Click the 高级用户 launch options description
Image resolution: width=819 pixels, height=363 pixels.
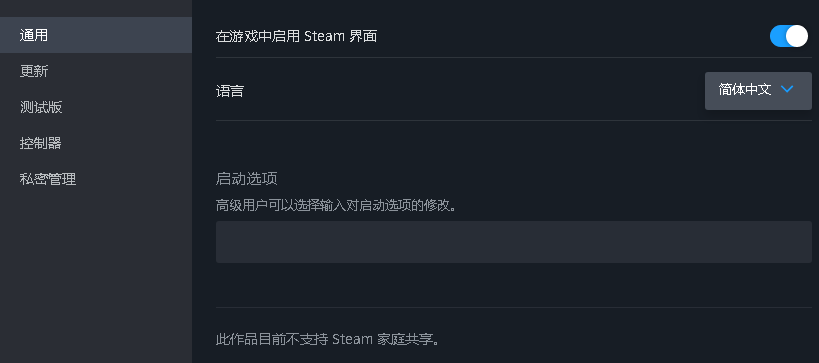[x=336, y=205]
